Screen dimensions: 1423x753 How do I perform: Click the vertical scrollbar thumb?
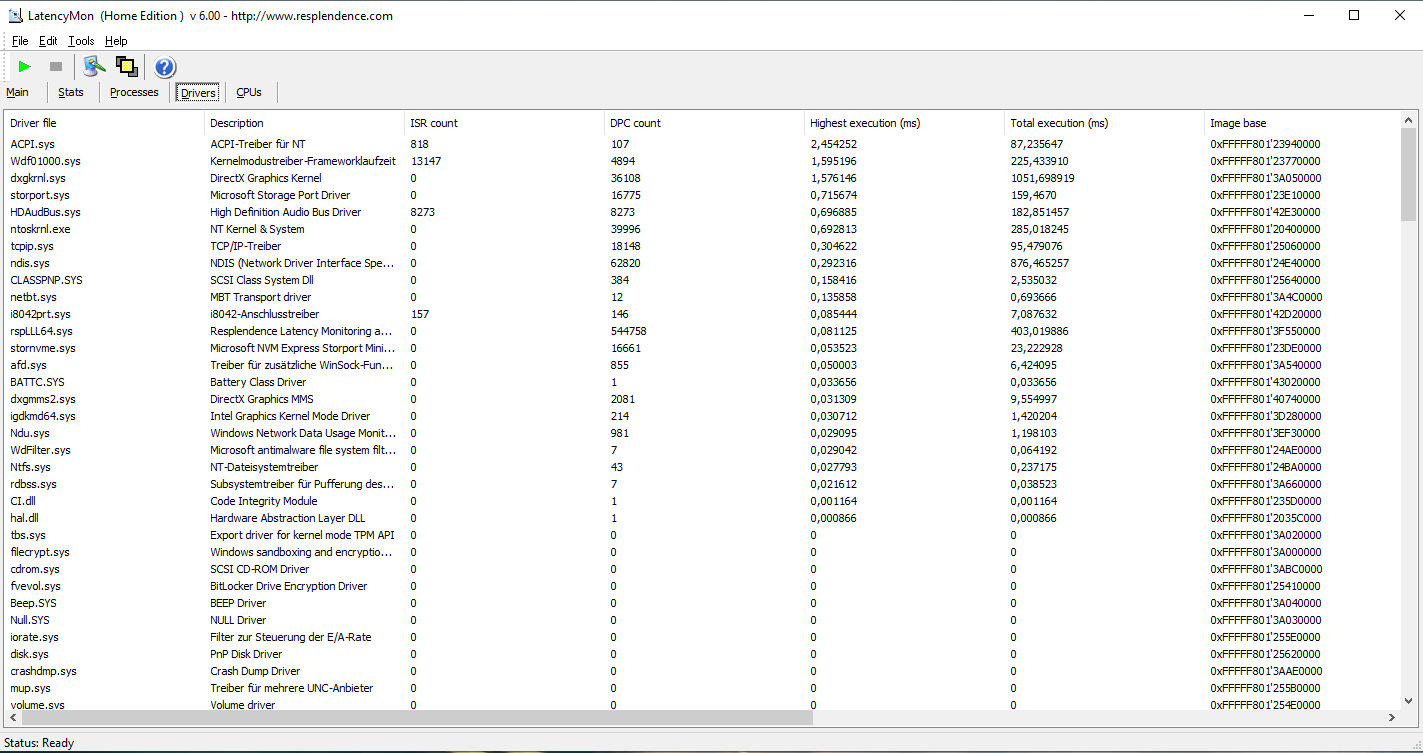1408,175
